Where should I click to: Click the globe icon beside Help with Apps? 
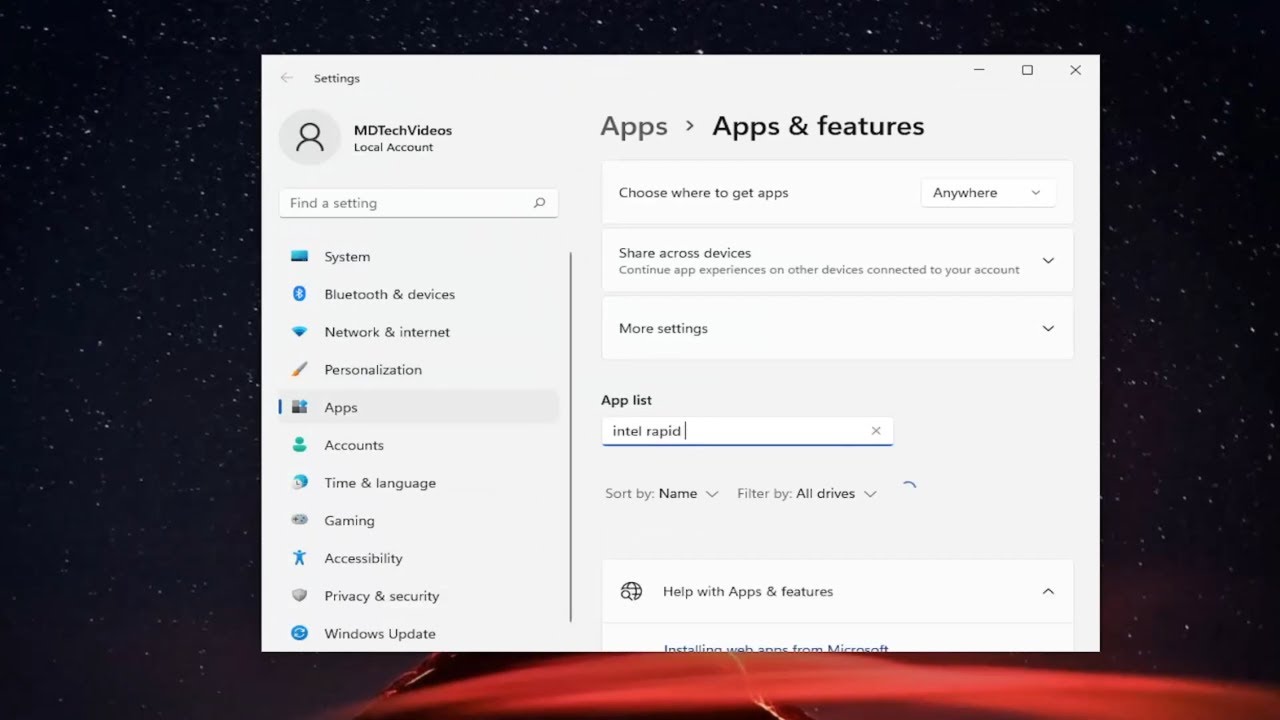[x=631, y=591]
